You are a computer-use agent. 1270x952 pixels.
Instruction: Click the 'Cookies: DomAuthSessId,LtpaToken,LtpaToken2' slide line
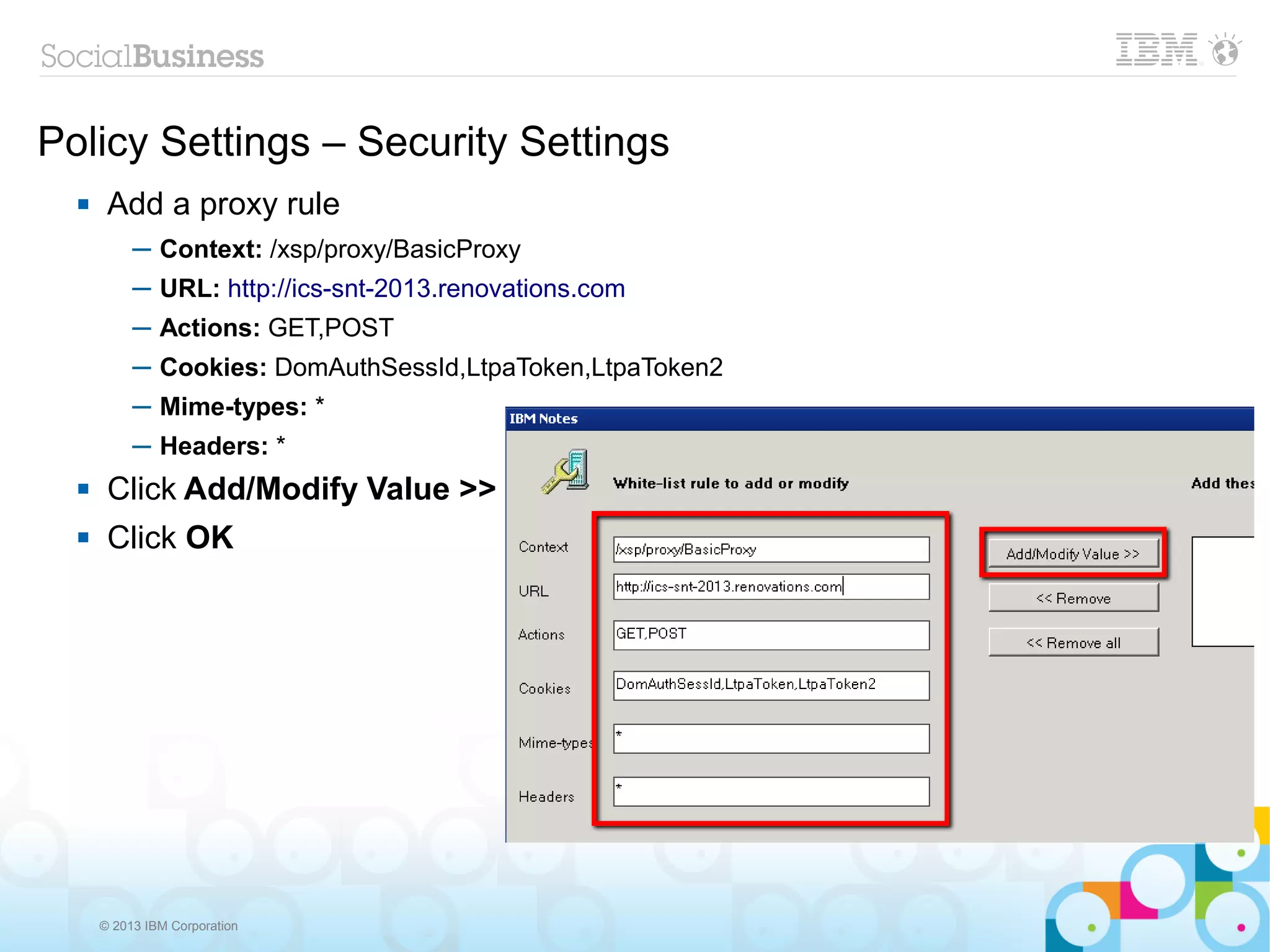click(x=442, y=367)
